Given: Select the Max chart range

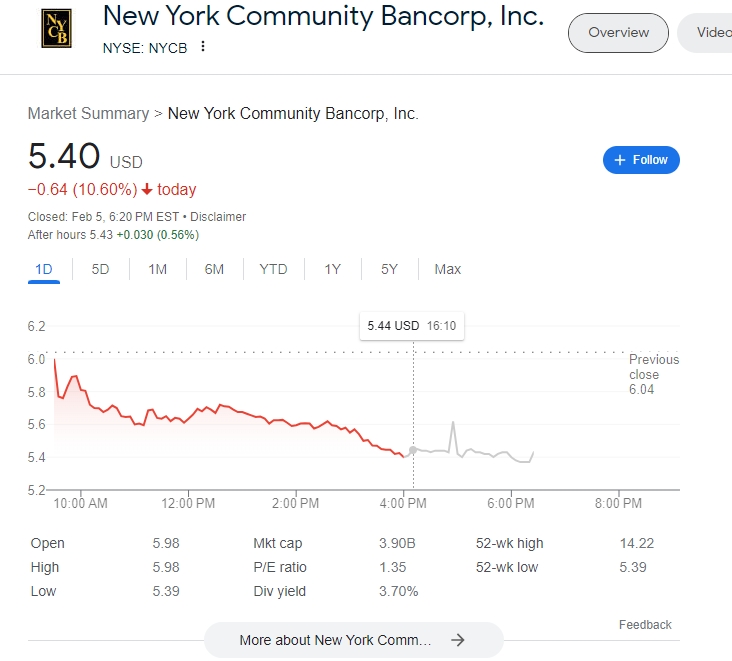Looking at the screenshot, I should click(447, 269).
